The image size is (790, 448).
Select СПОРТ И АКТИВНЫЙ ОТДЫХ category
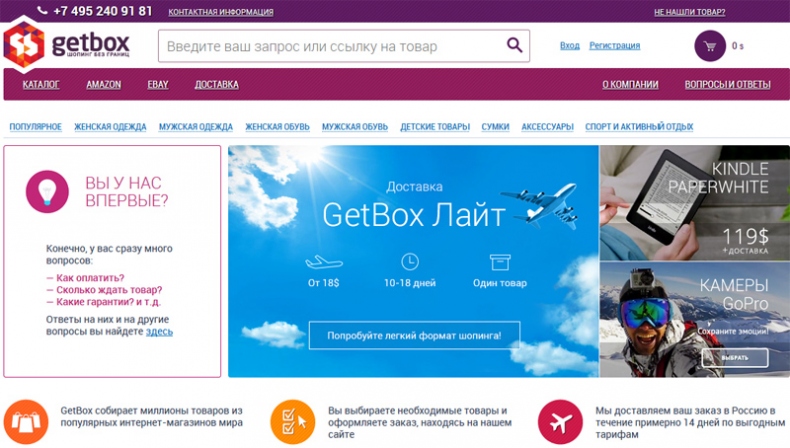(x=639, y=127)
